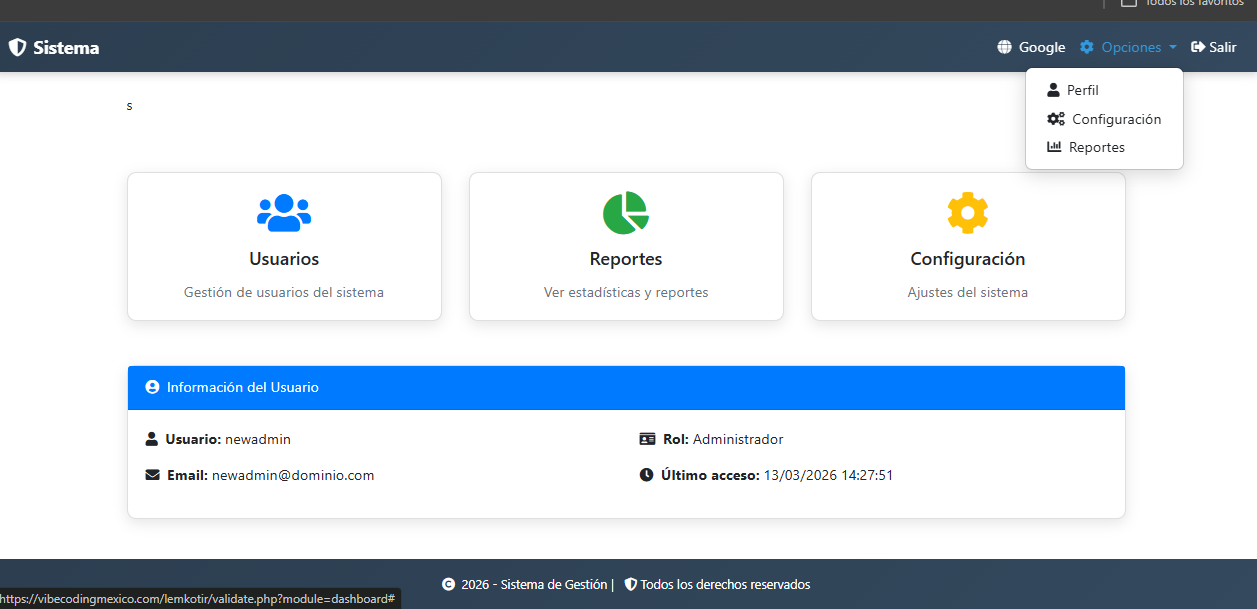The height and width of the screenshot is (609, 1257).
Task: Click the person icon beside Perfil
Action: click(x=1053, y=90)
